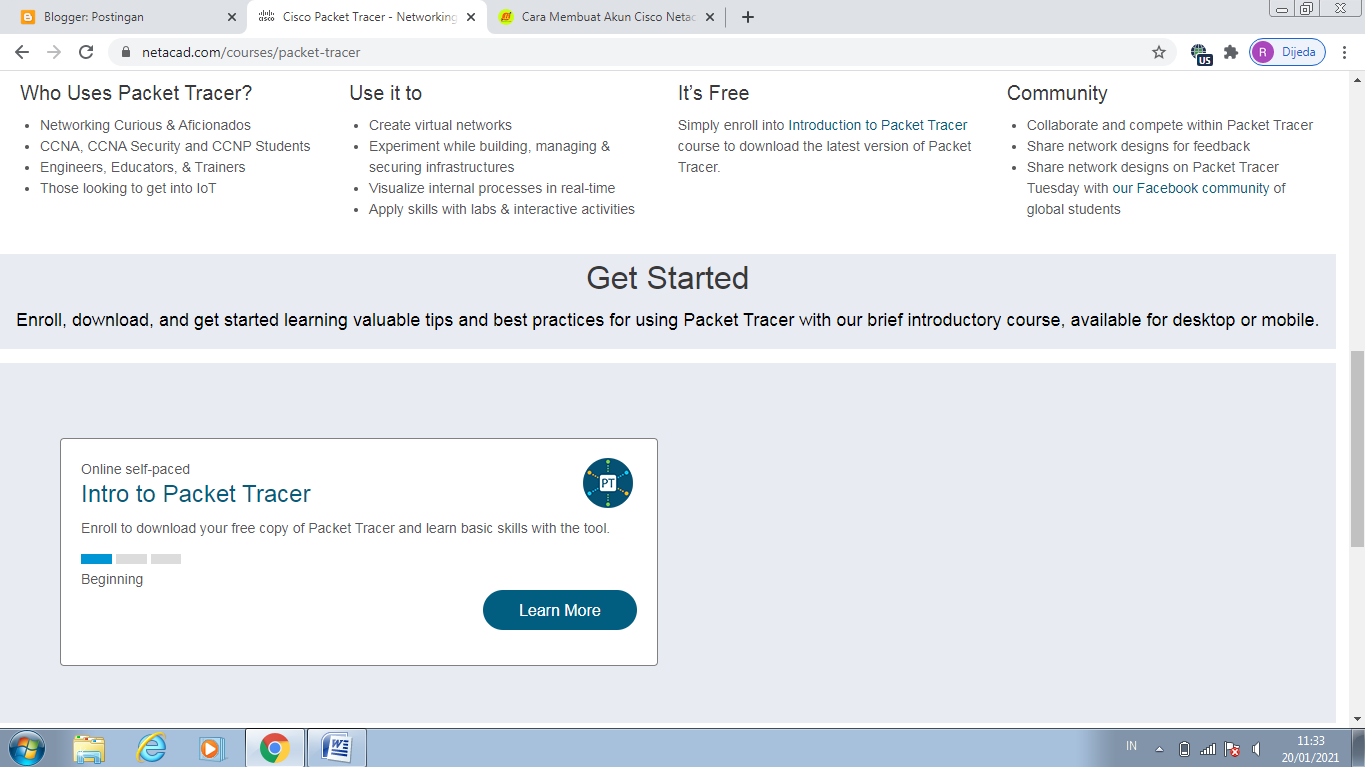The image size is (1365, 767).
Task: Click the address bar URL field
Action: (x=640, y=52)
